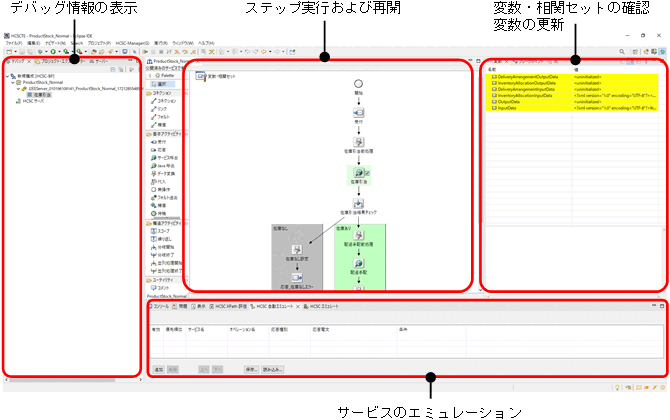Viewport: 670px width, 420px height.
Task: Click the green Resume debug toolbar icon
Action: click(145, 52)
